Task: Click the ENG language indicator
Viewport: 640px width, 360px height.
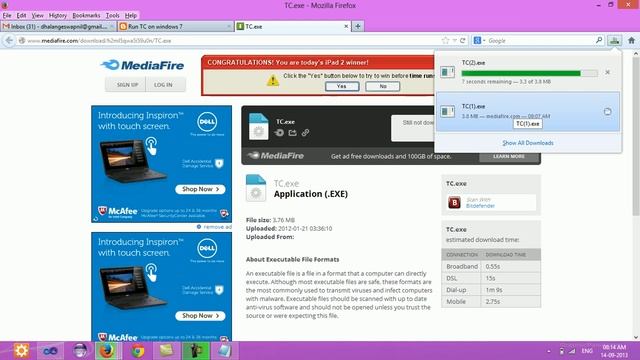Action: click(x=587, y=351)
